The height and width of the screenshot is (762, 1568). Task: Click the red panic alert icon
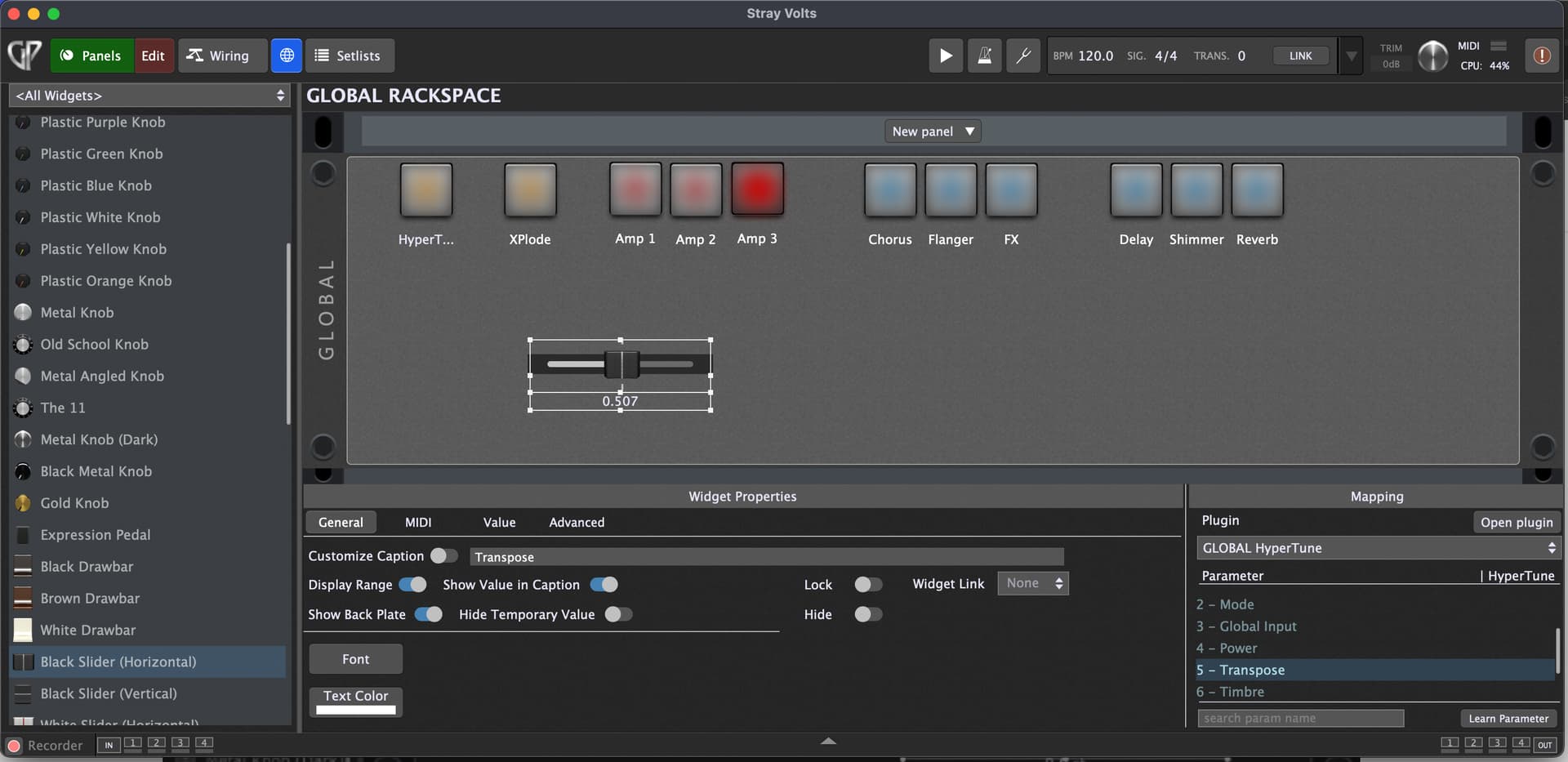(1541, 56)
